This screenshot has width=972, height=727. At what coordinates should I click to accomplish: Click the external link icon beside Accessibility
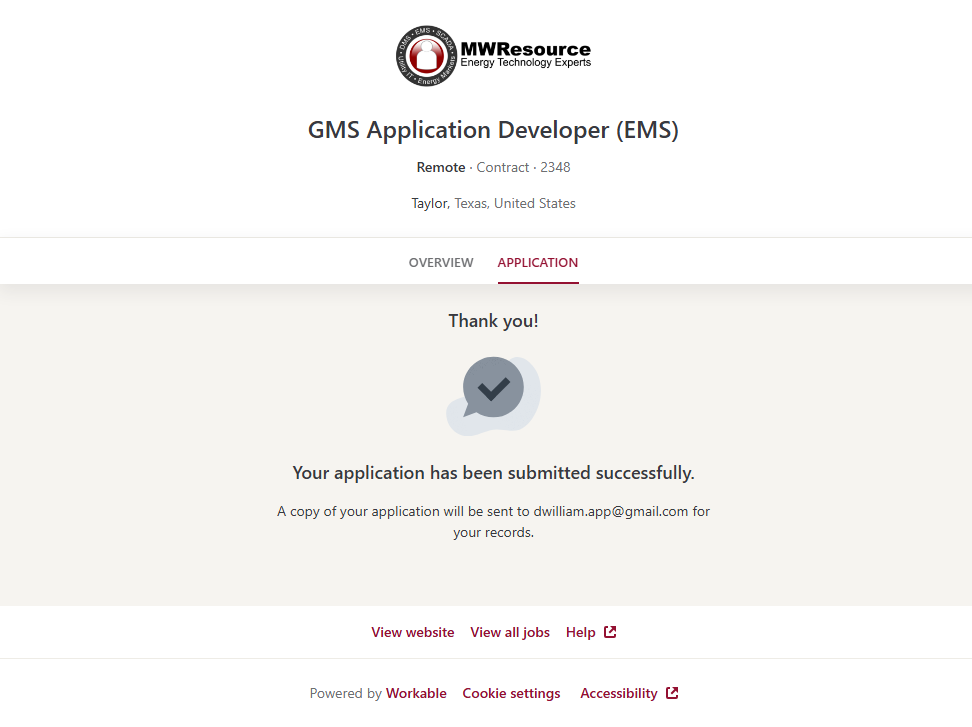[x=672, y=693]
